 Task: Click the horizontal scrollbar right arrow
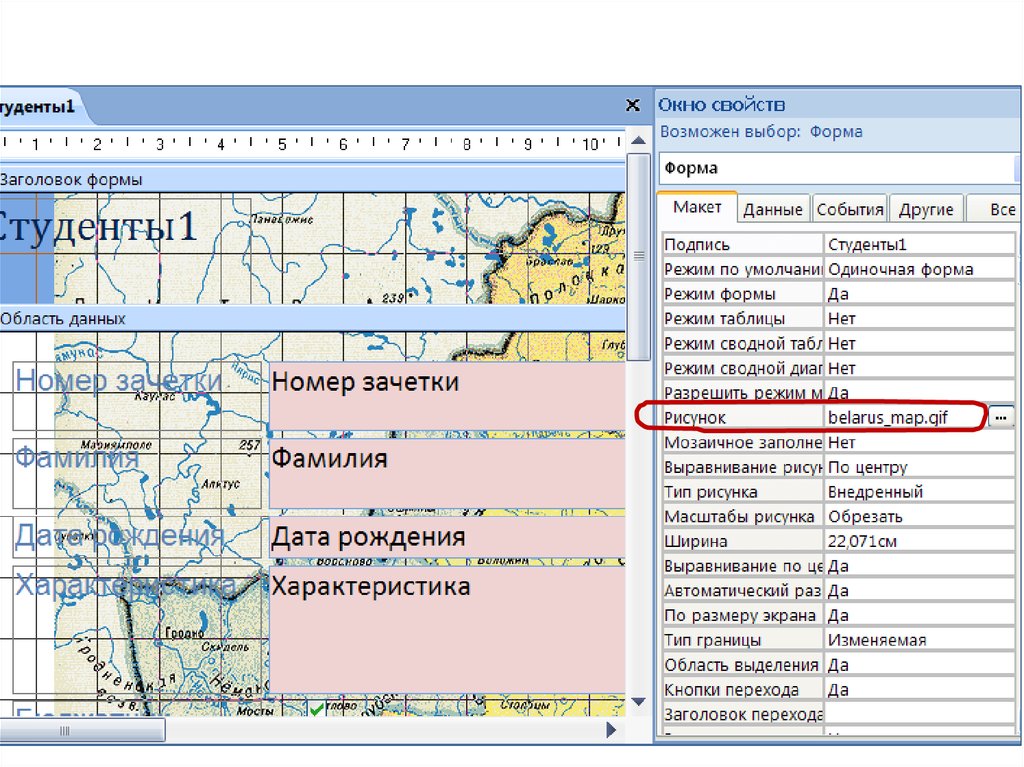tap(612, 731)
